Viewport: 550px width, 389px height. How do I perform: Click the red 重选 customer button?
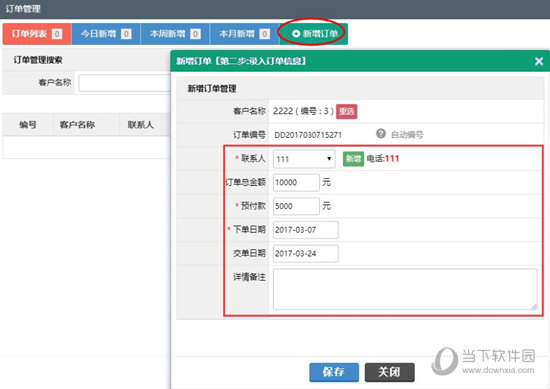(347, 112)
